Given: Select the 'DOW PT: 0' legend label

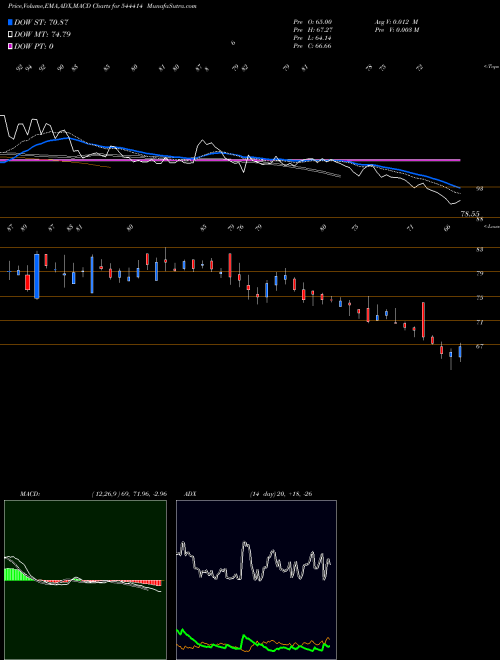Looking at the screenshot, I should (x=34, y=46).
